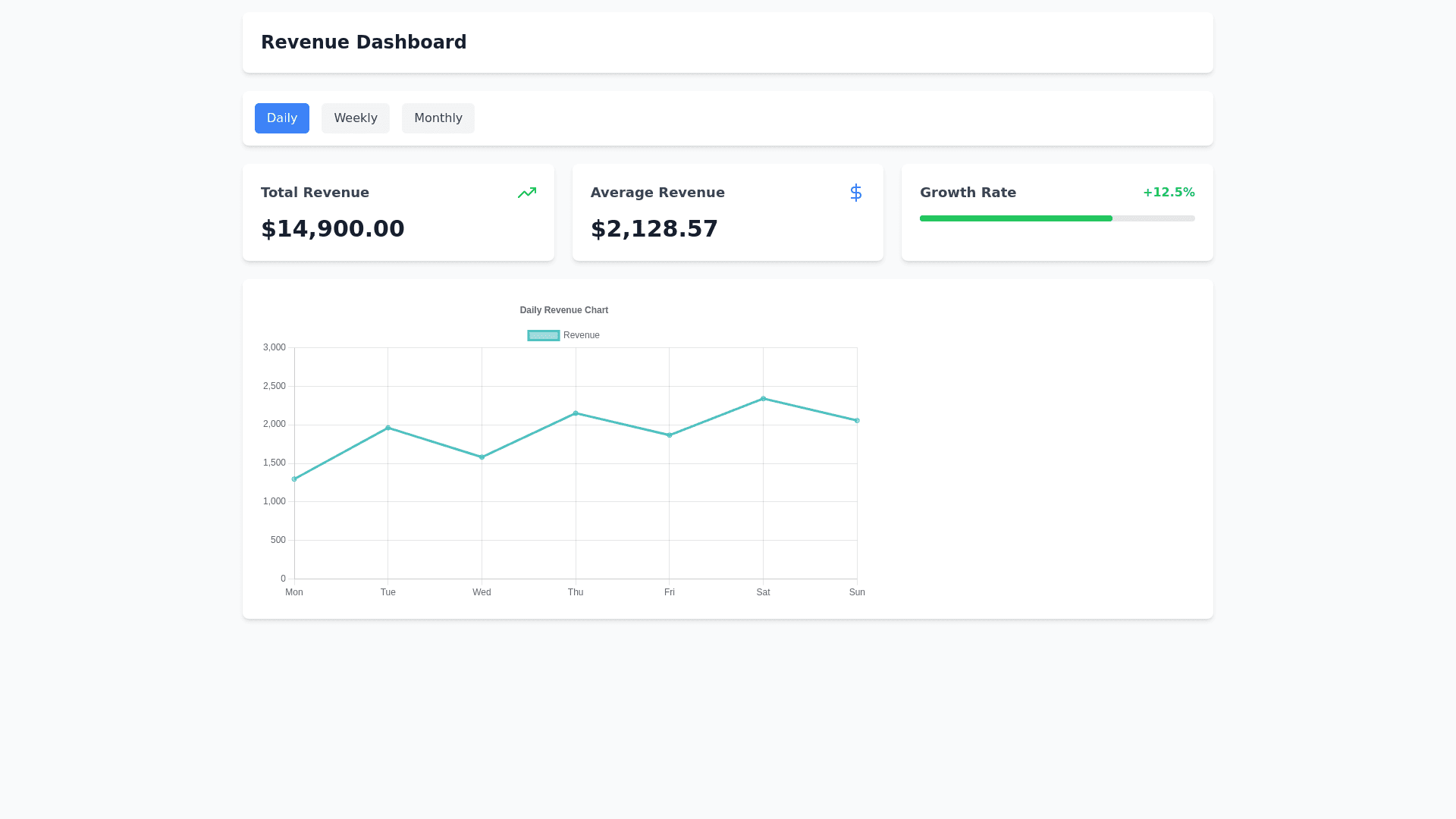Click the blue dollar sign icon
The image size is (1456, 819).
855,193
